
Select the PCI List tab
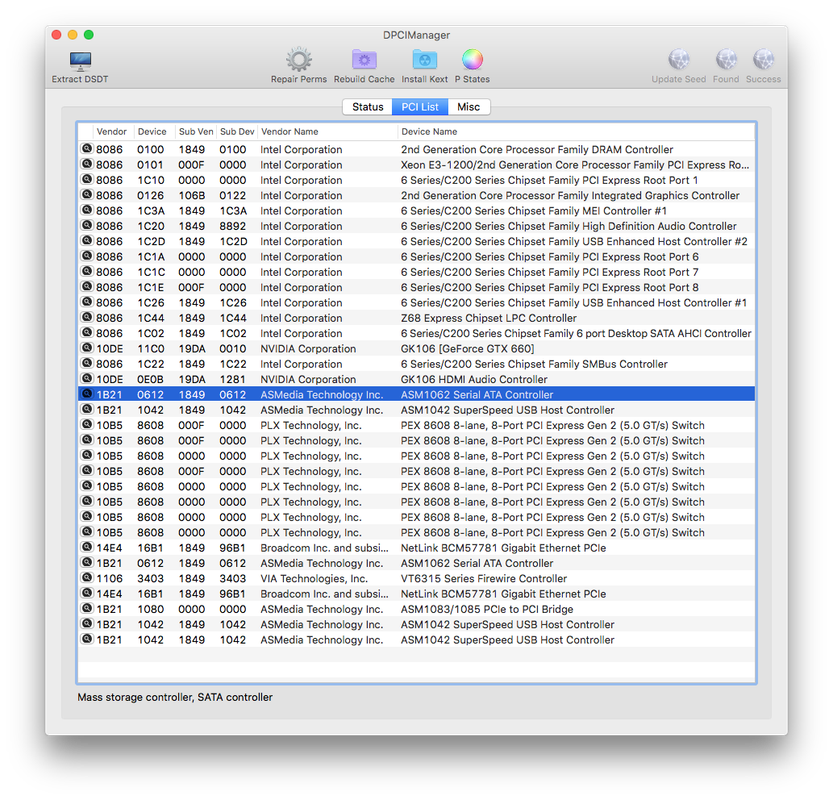pyautogui.click(x=420, y=107)
